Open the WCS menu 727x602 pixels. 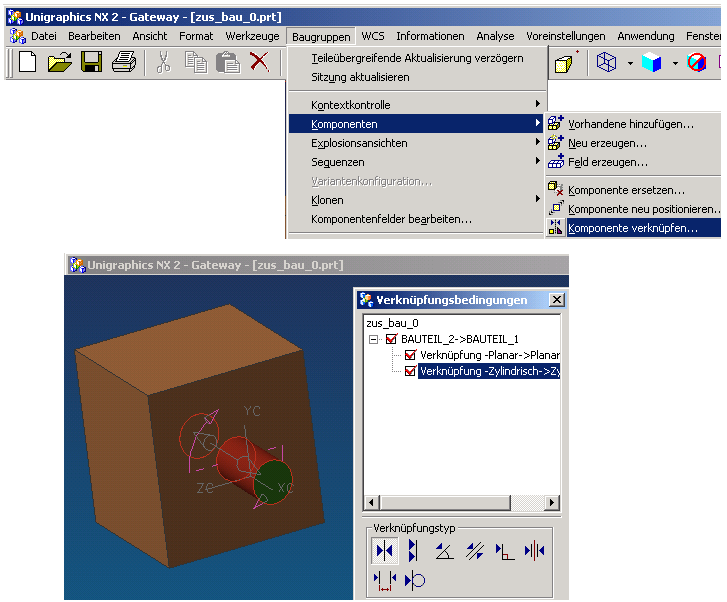373,36
